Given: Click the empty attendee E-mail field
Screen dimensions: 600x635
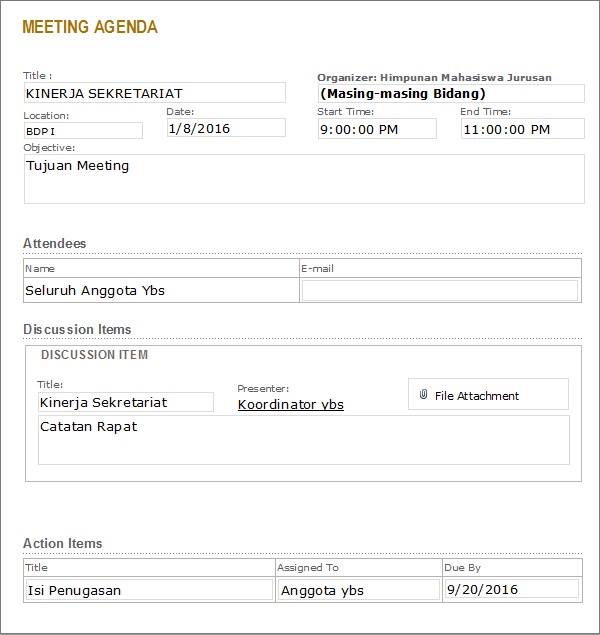Looking at the screenshot, I should pos(440,291).
